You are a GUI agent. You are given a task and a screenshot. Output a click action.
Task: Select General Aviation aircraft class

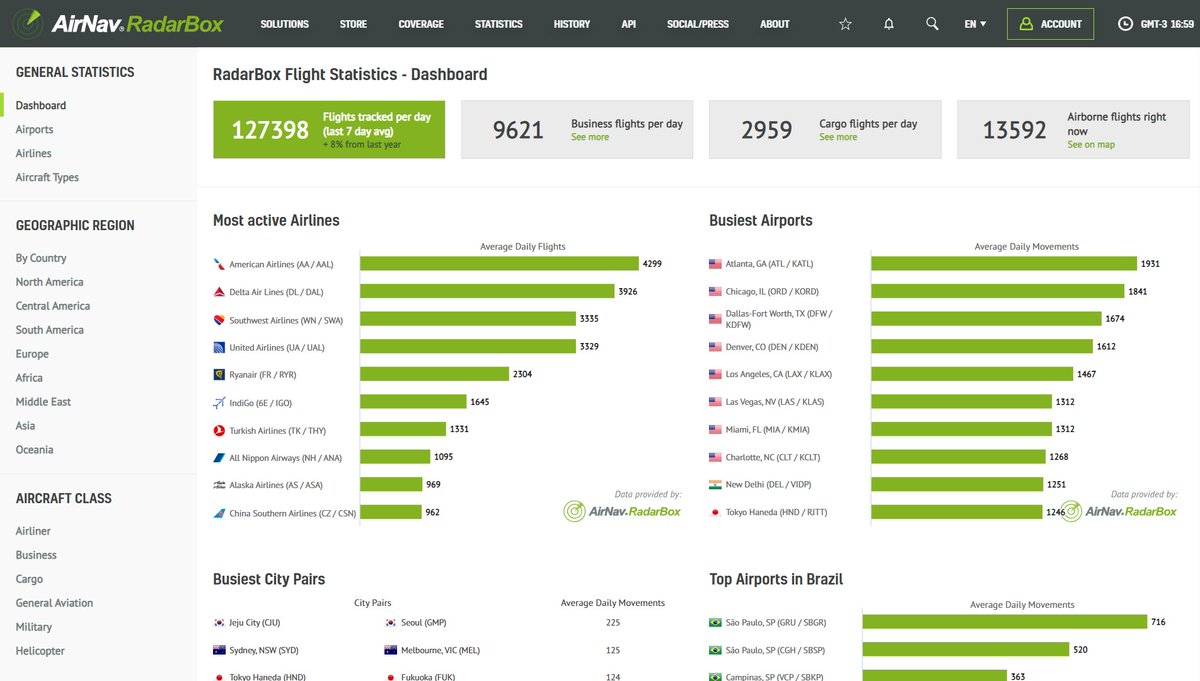pyautogui.click(x=54, y=603)
